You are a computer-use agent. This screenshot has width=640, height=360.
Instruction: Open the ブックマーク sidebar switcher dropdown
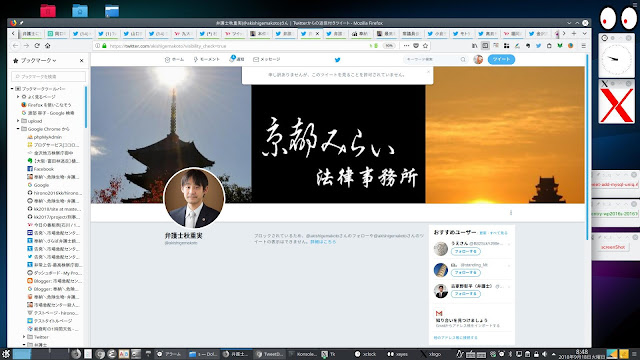pos(38,60)
